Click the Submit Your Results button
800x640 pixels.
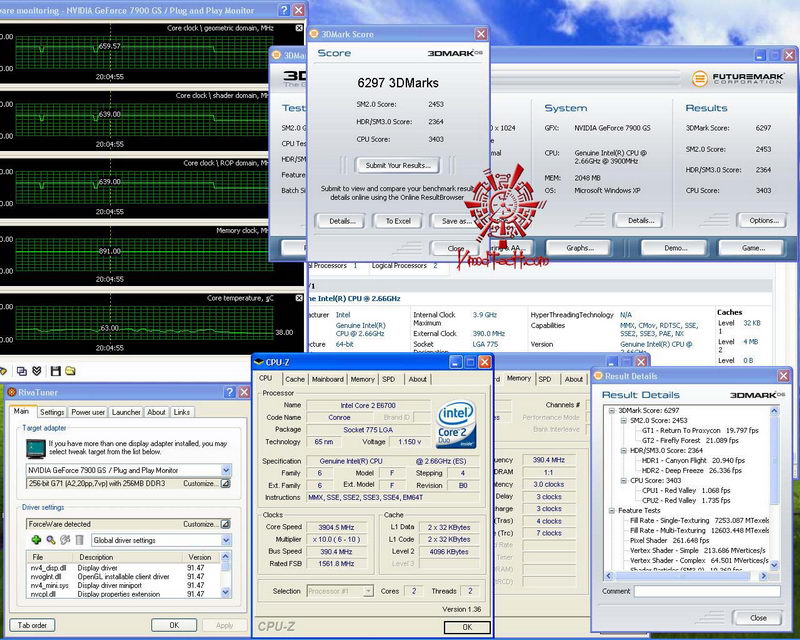pyautogui.click(x=398, y=165)
